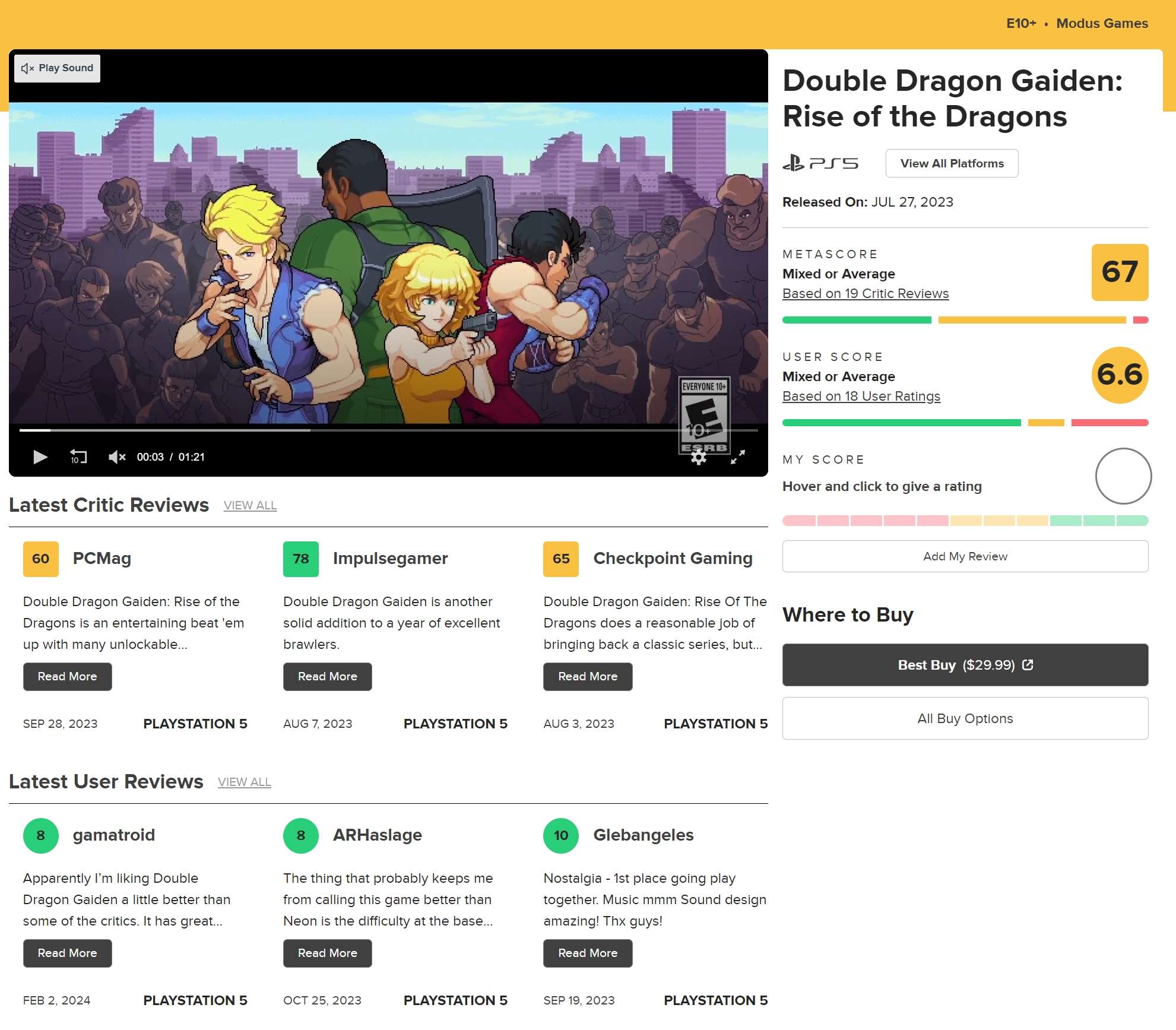Screen dimensions: 1176x1030
Task: Read more of Checkpoint Gaming review
Action: point(588,676)
